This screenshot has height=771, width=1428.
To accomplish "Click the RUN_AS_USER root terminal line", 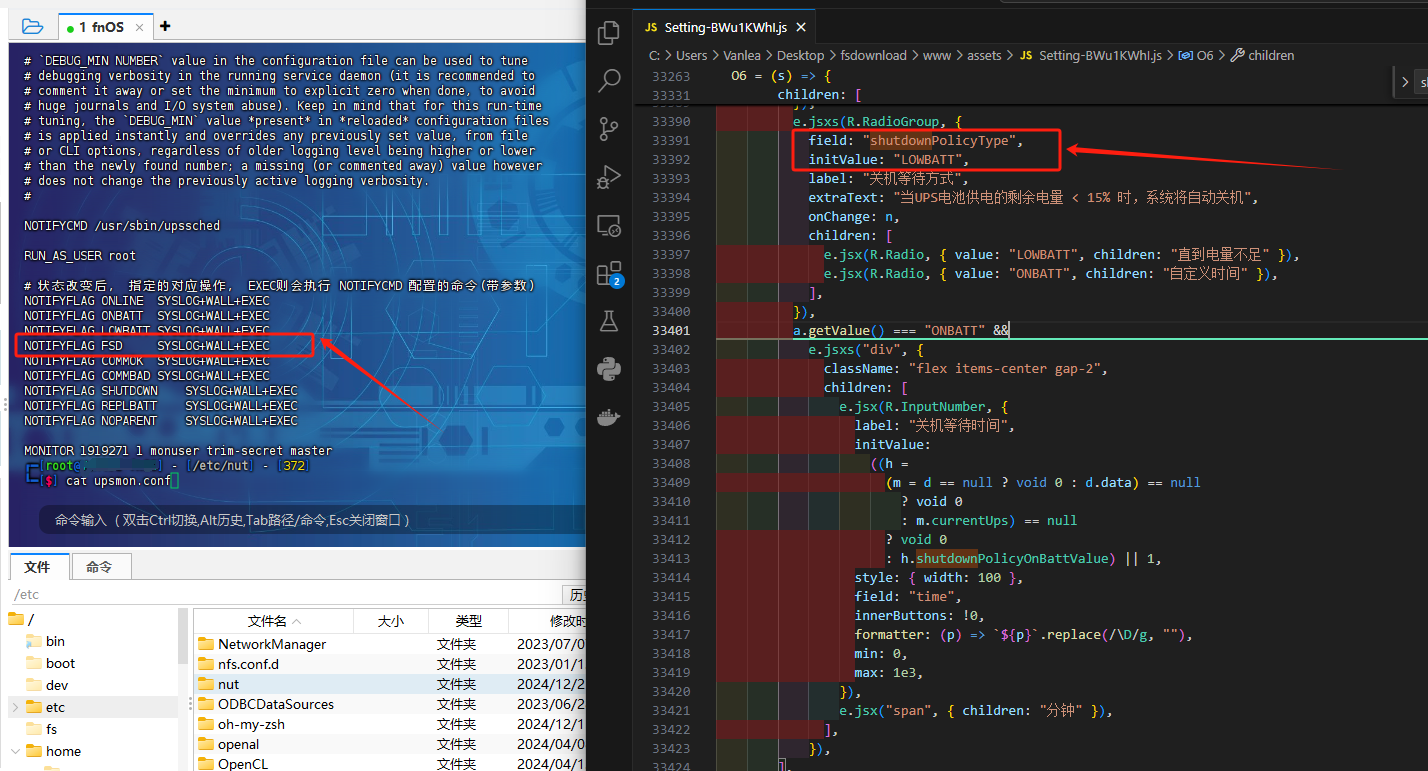I will pos(80,256).
